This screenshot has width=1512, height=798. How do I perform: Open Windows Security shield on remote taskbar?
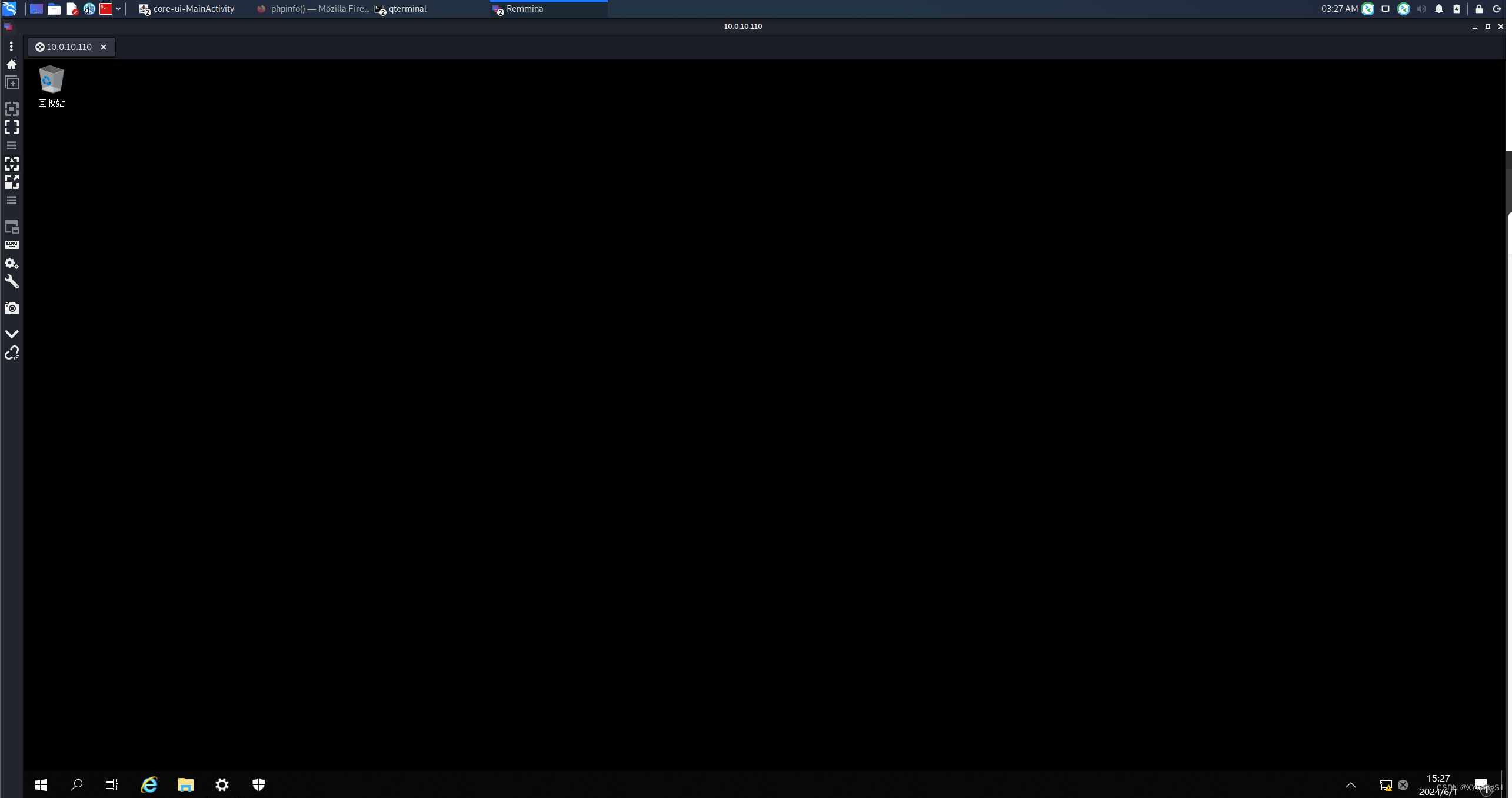(259, 784)
